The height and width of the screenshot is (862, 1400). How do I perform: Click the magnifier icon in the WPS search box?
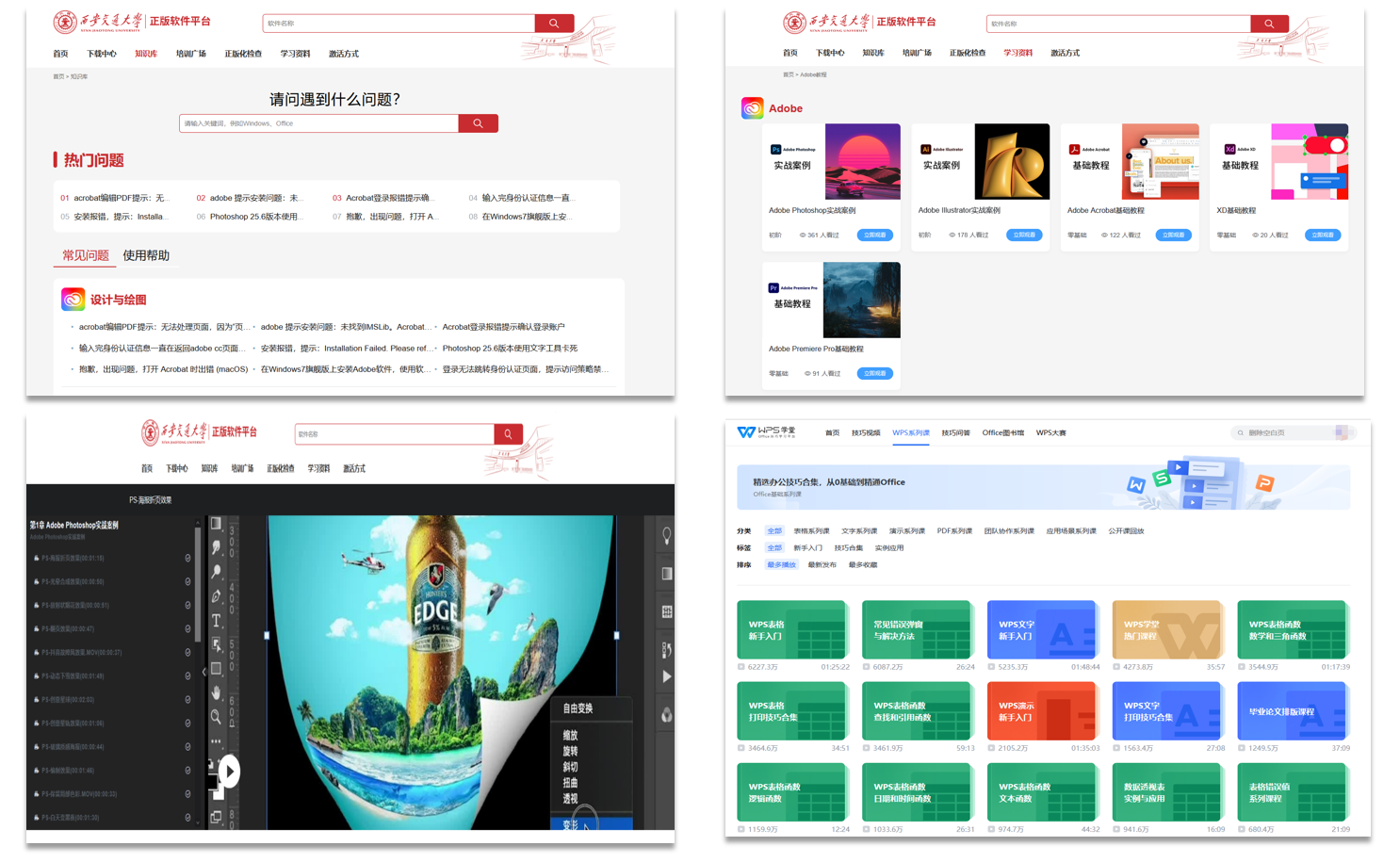tap(1241, 433)
